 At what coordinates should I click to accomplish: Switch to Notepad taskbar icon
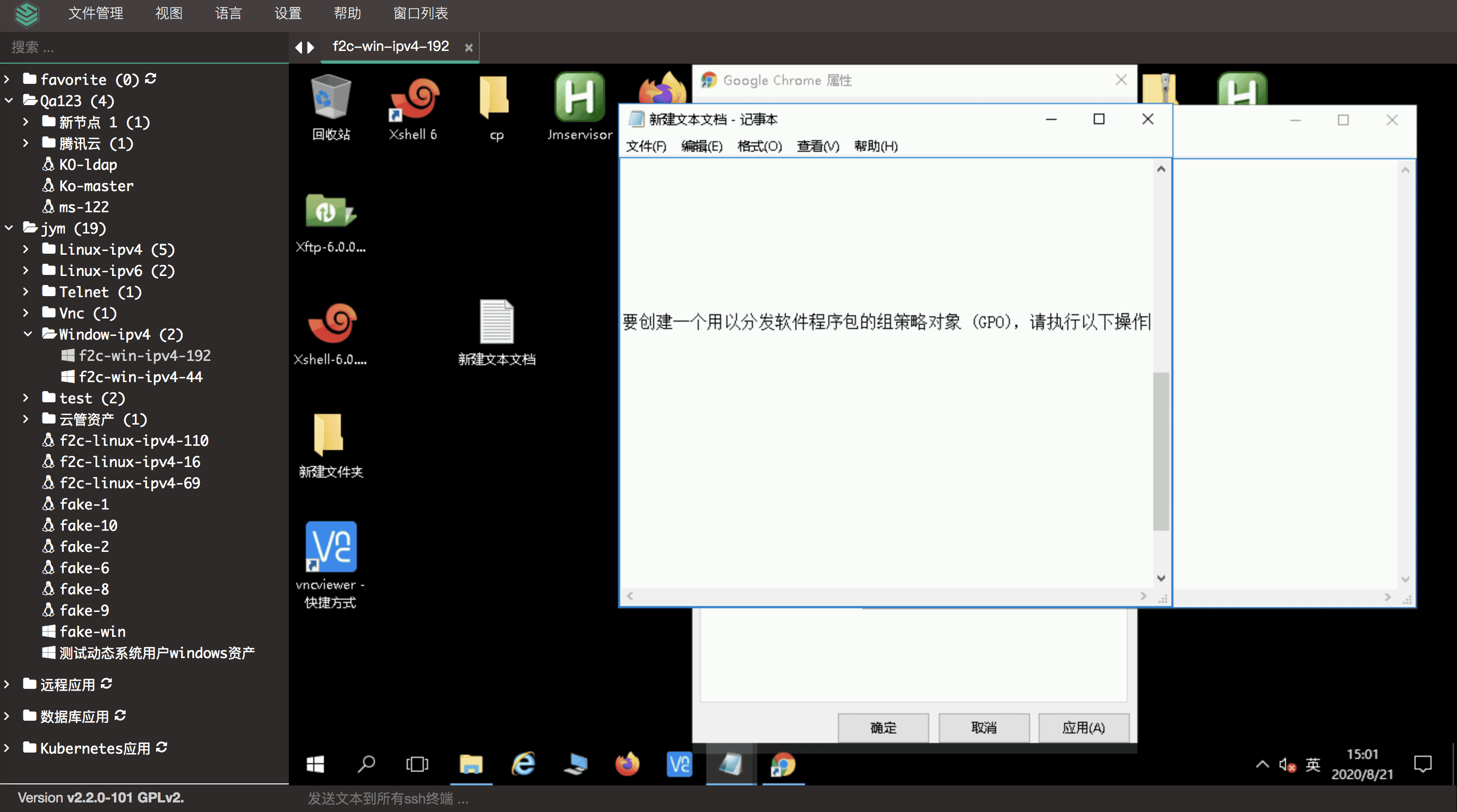pos(731,765)
